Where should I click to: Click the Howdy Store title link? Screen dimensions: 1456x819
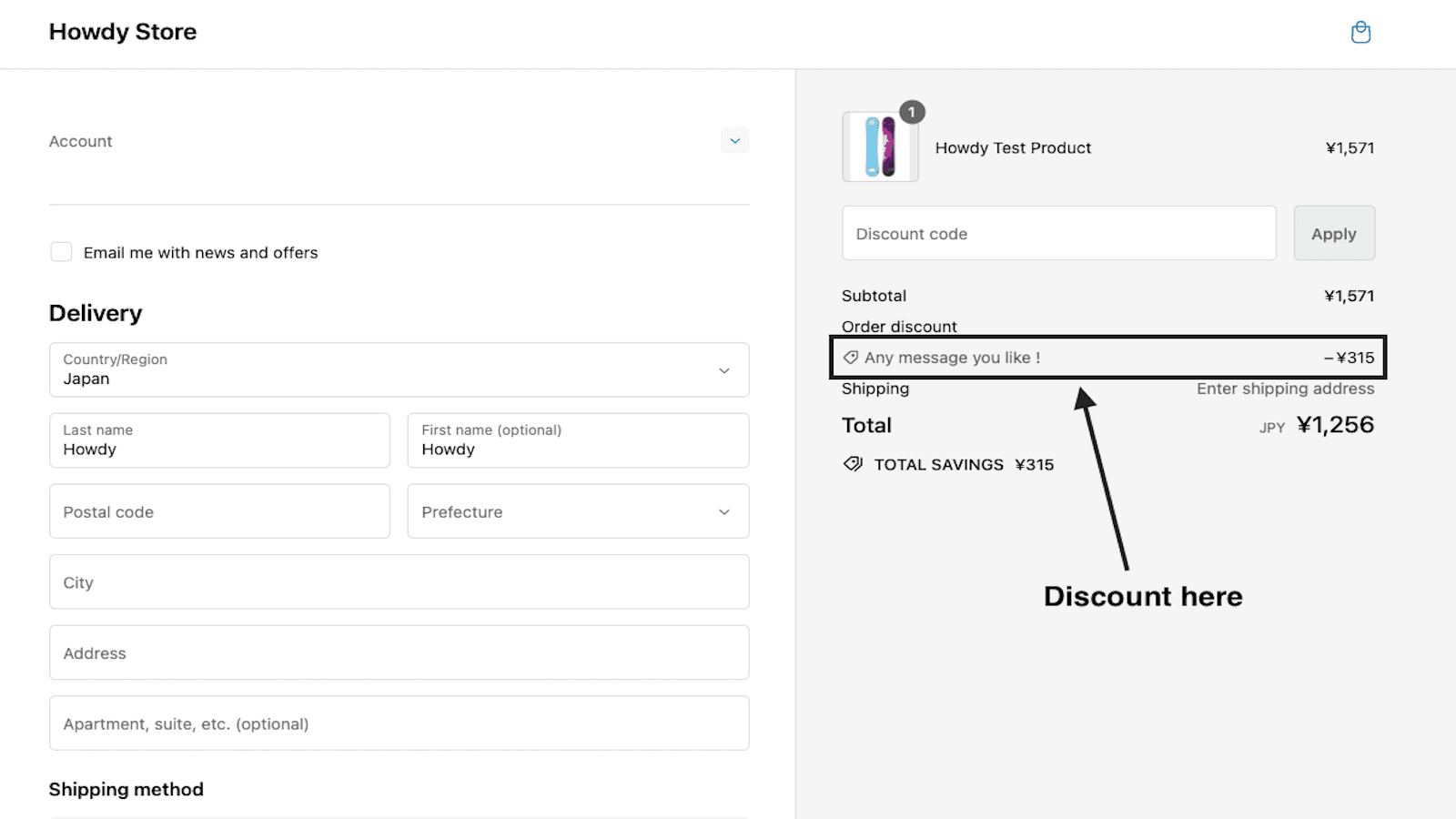pyautogui.click(x=123, y=32)
